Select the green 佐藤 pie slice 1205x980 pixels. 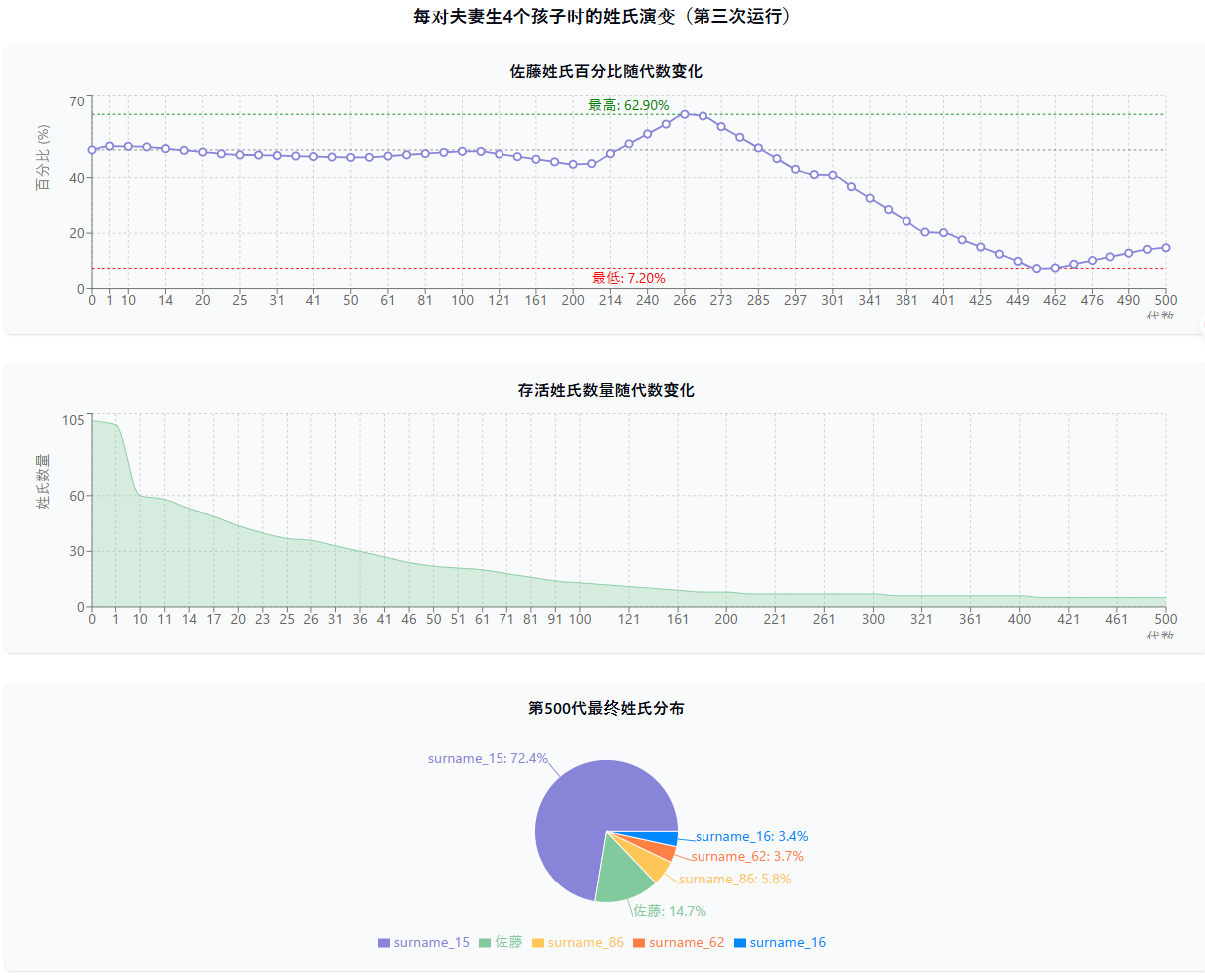[622, 879]
